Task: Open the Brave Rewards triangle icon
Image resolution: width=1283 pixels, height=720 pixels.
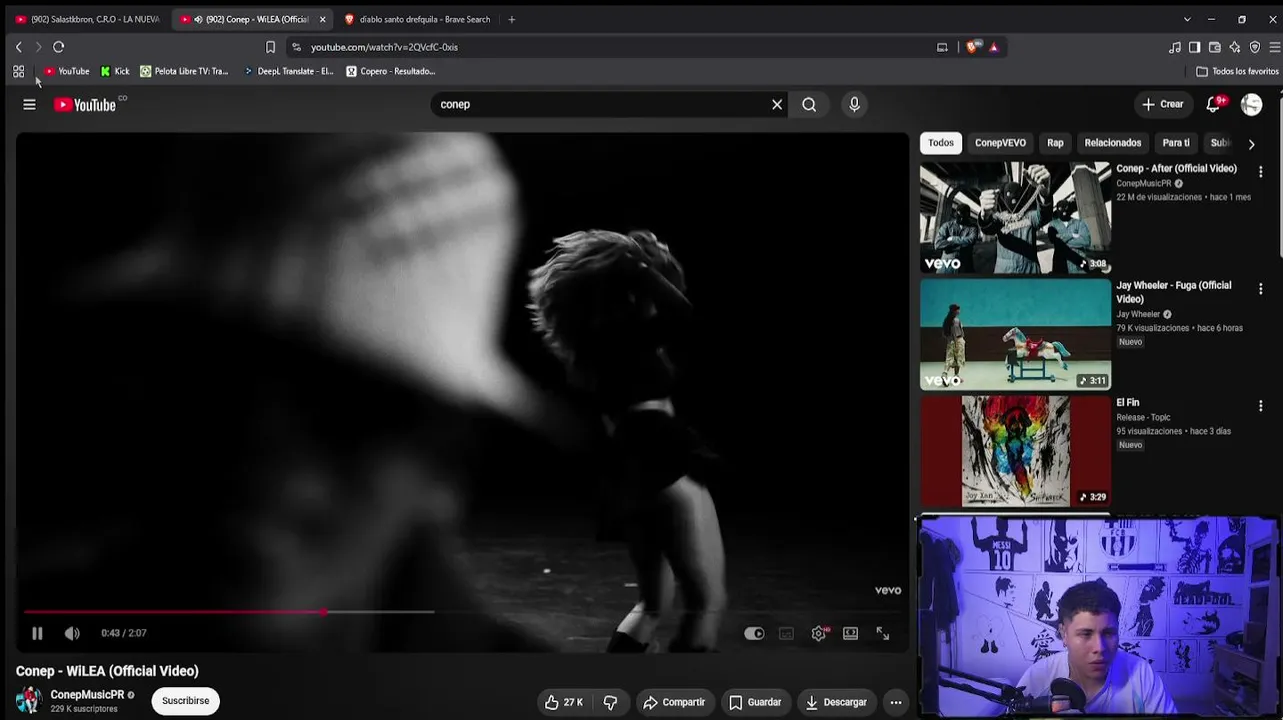Action: [x=993, y=47]
